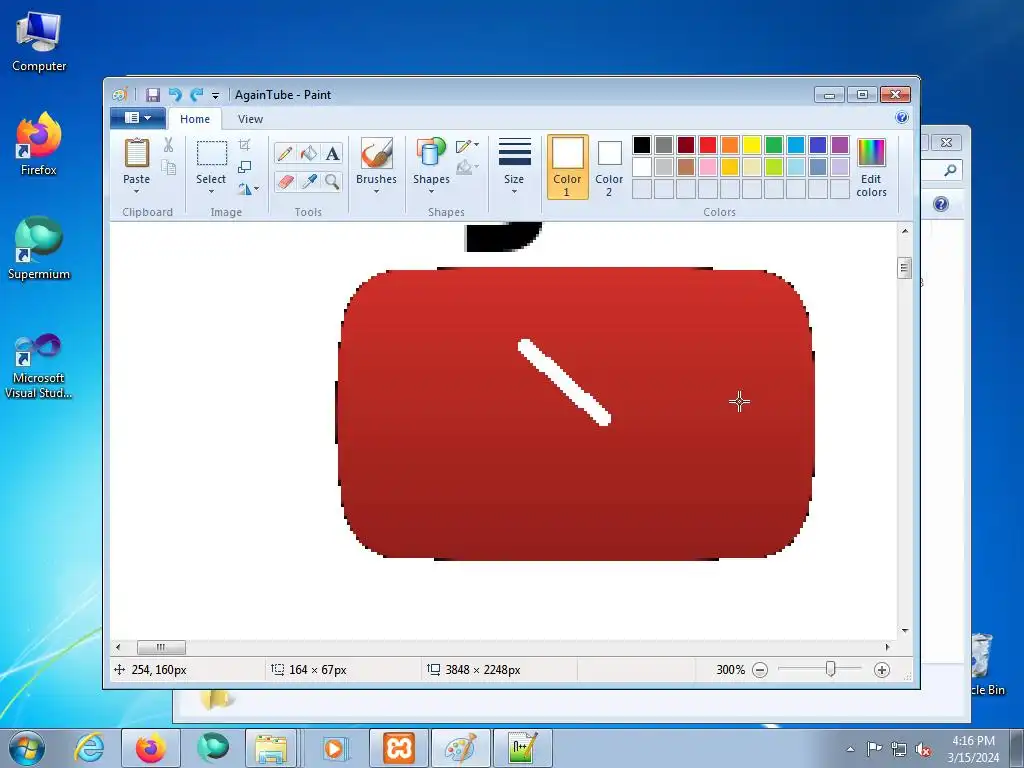Pick the black color swatch
Image resolution: width=1024 pixels, height=768 pixels.
tap(642, 145)
